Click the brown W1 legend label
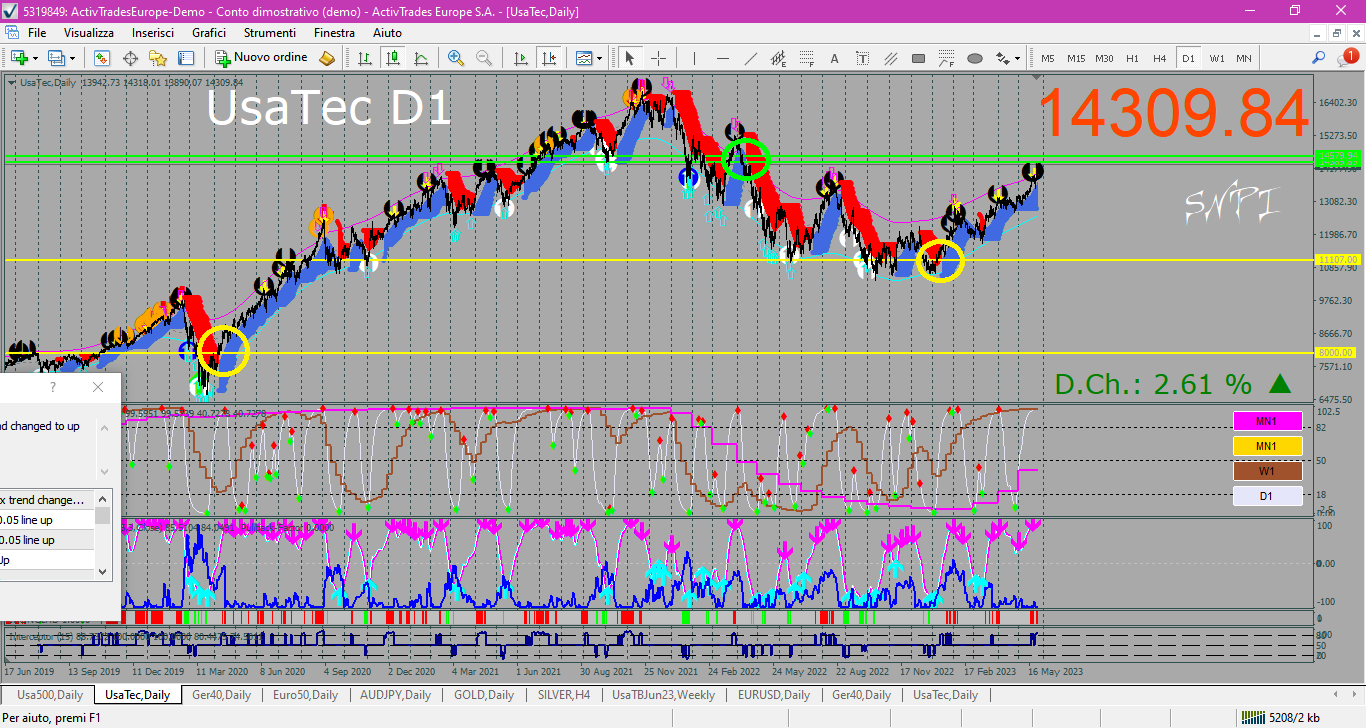This screenshot has width=1366, height=728. coord(1267,471)
